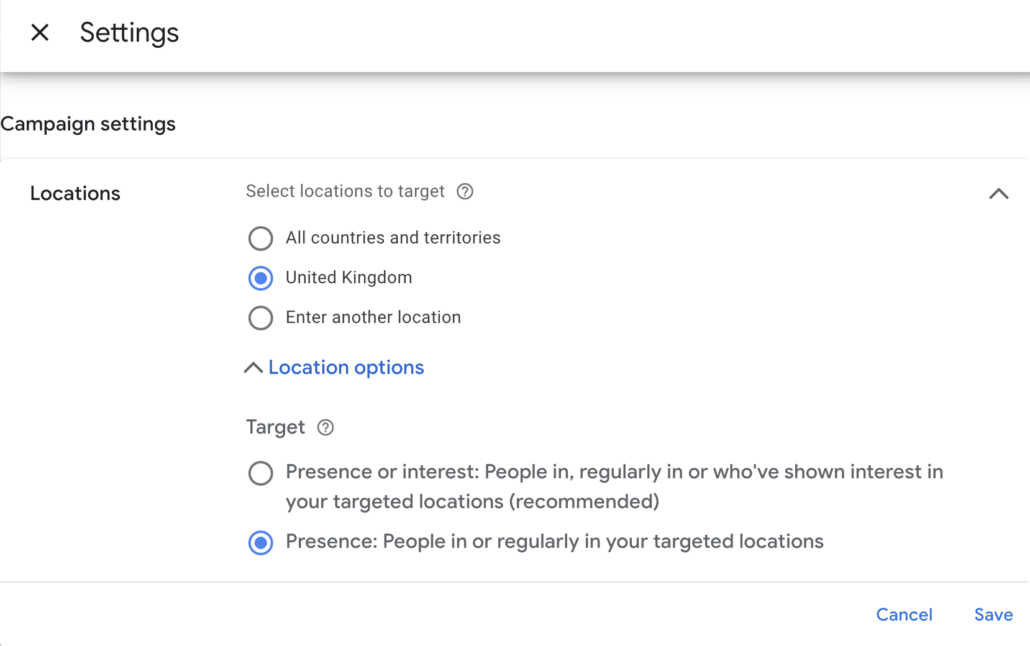
Task: Open help icon beside Select locations to target
Action: 465,191
